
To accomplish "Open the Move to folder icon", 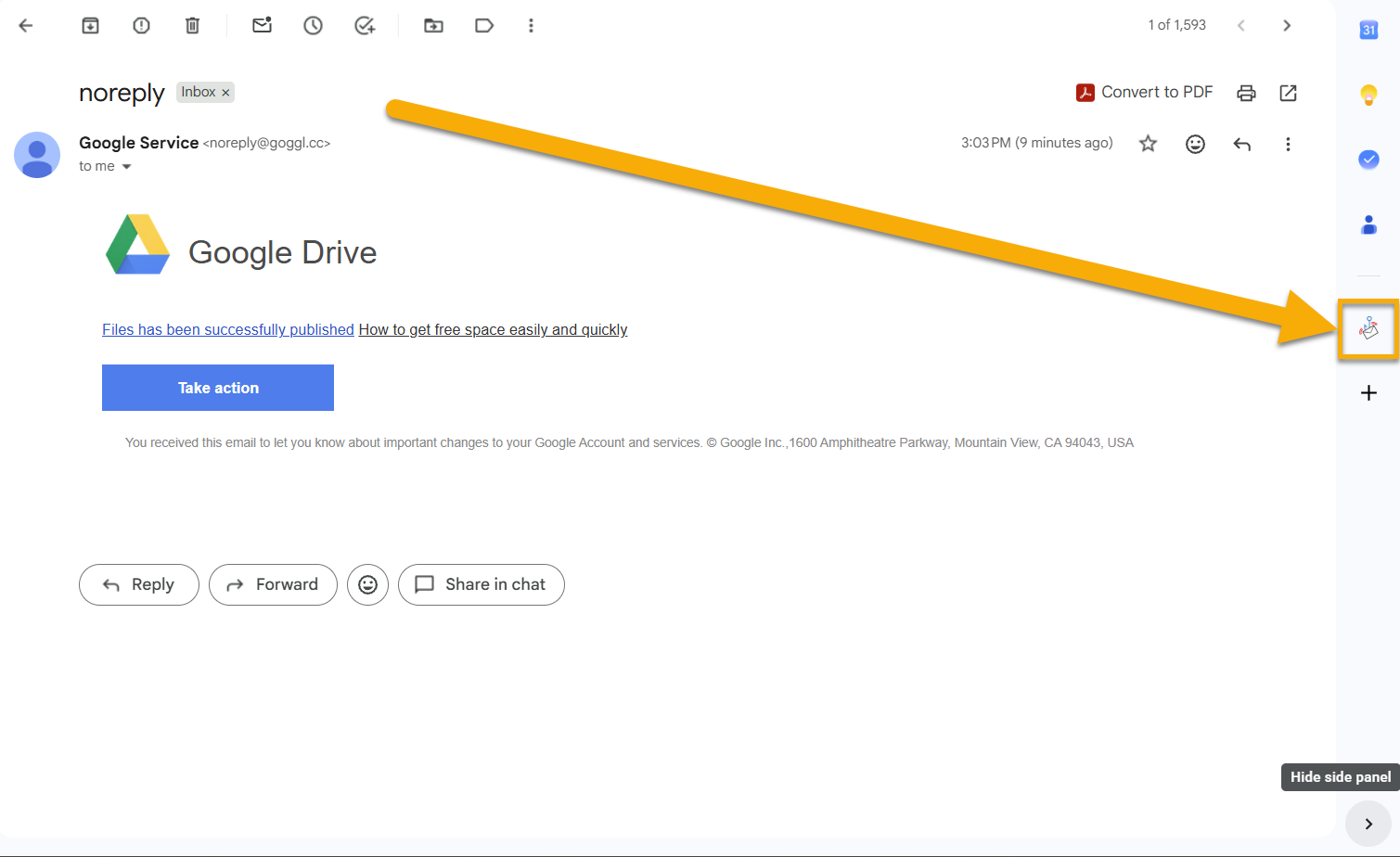I will tap(433, 26).
